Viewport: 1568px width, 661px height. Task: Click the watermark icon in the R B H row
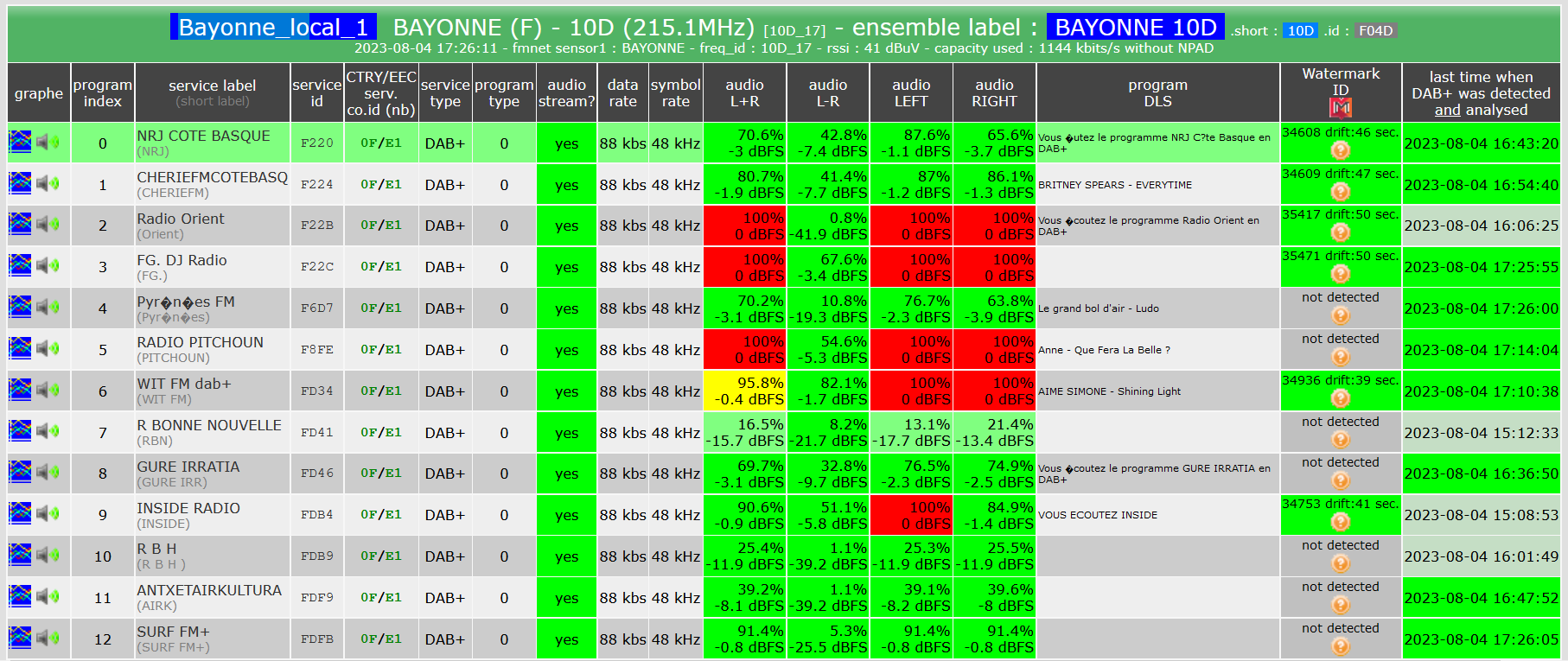click(1340, 563)
